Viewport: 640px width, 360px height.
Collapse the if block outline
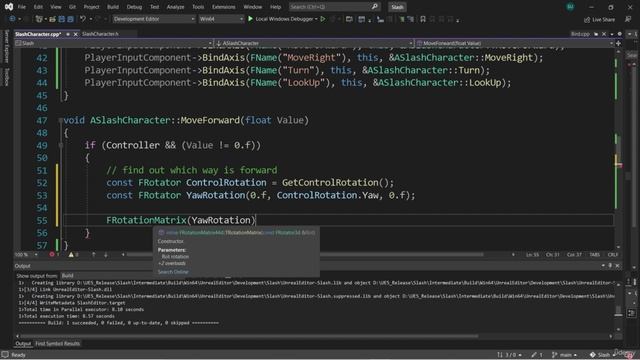click(x=60, y=145)
